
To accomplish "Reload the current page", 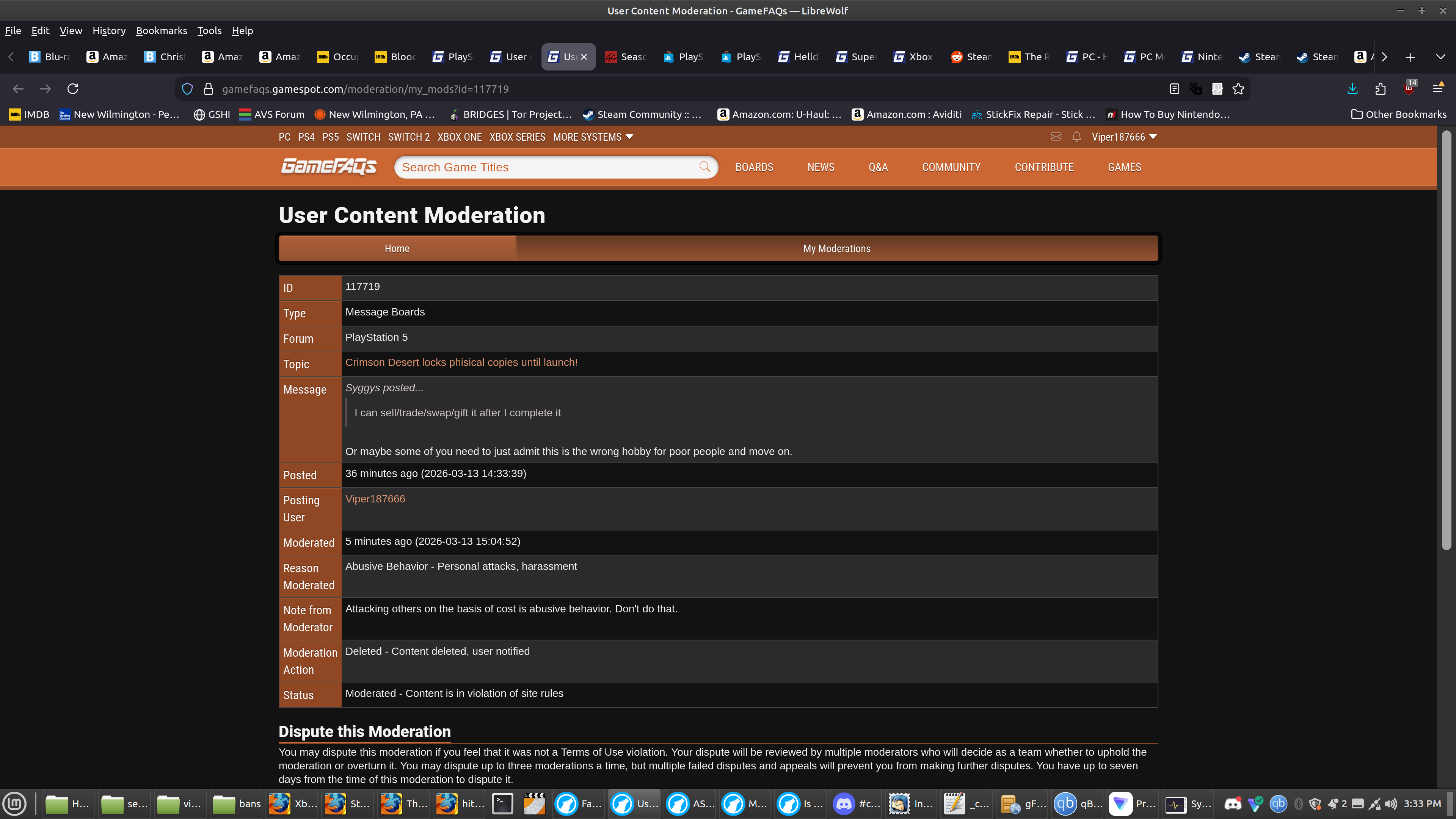I will [73, 89].
